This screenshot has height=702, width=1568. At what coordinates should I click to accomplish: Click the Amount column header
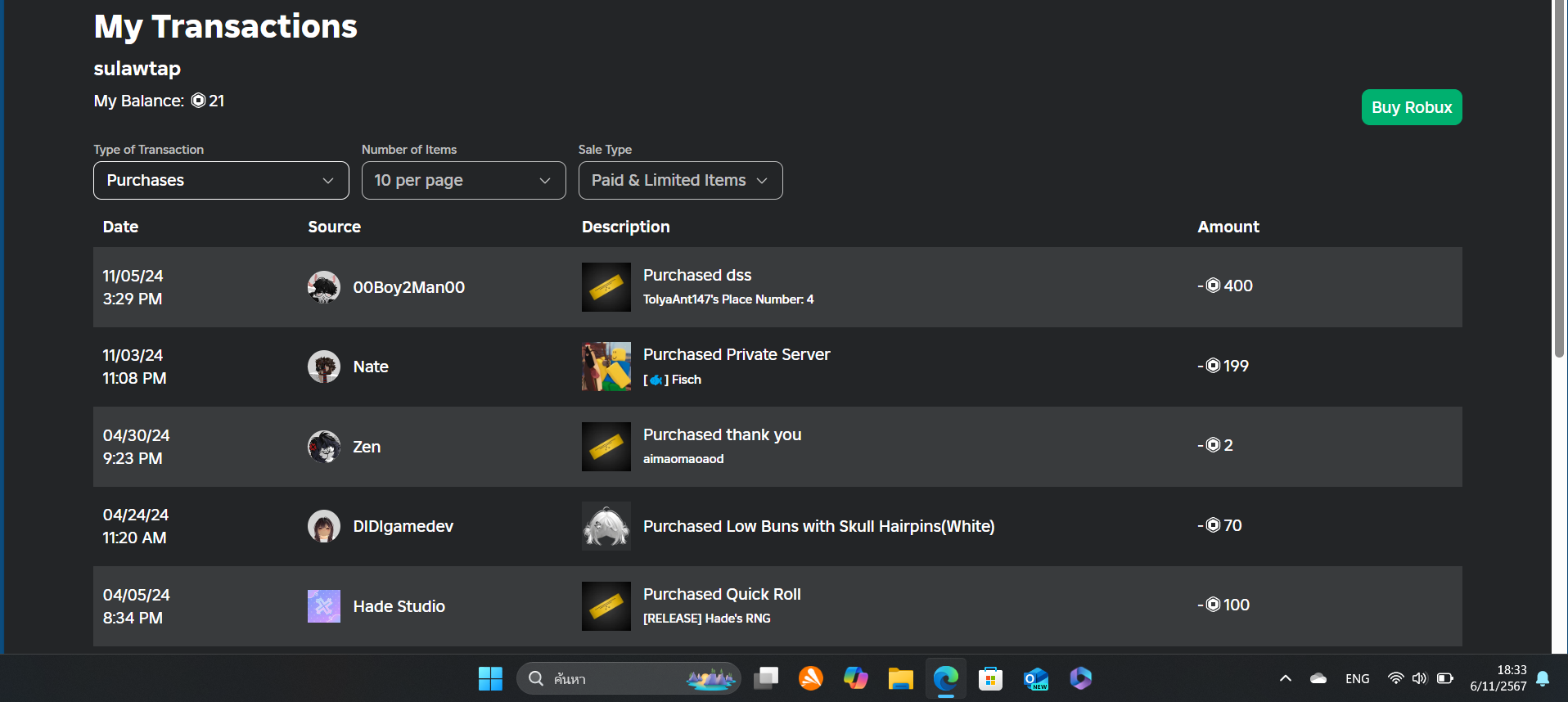[x=1228, y=227]
